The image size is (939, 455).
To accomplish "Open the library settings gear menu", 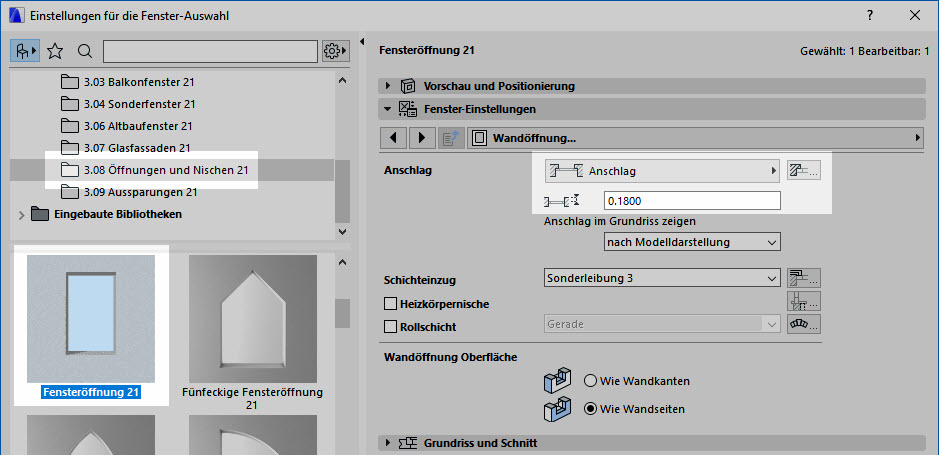I will [x=335, y=51].
